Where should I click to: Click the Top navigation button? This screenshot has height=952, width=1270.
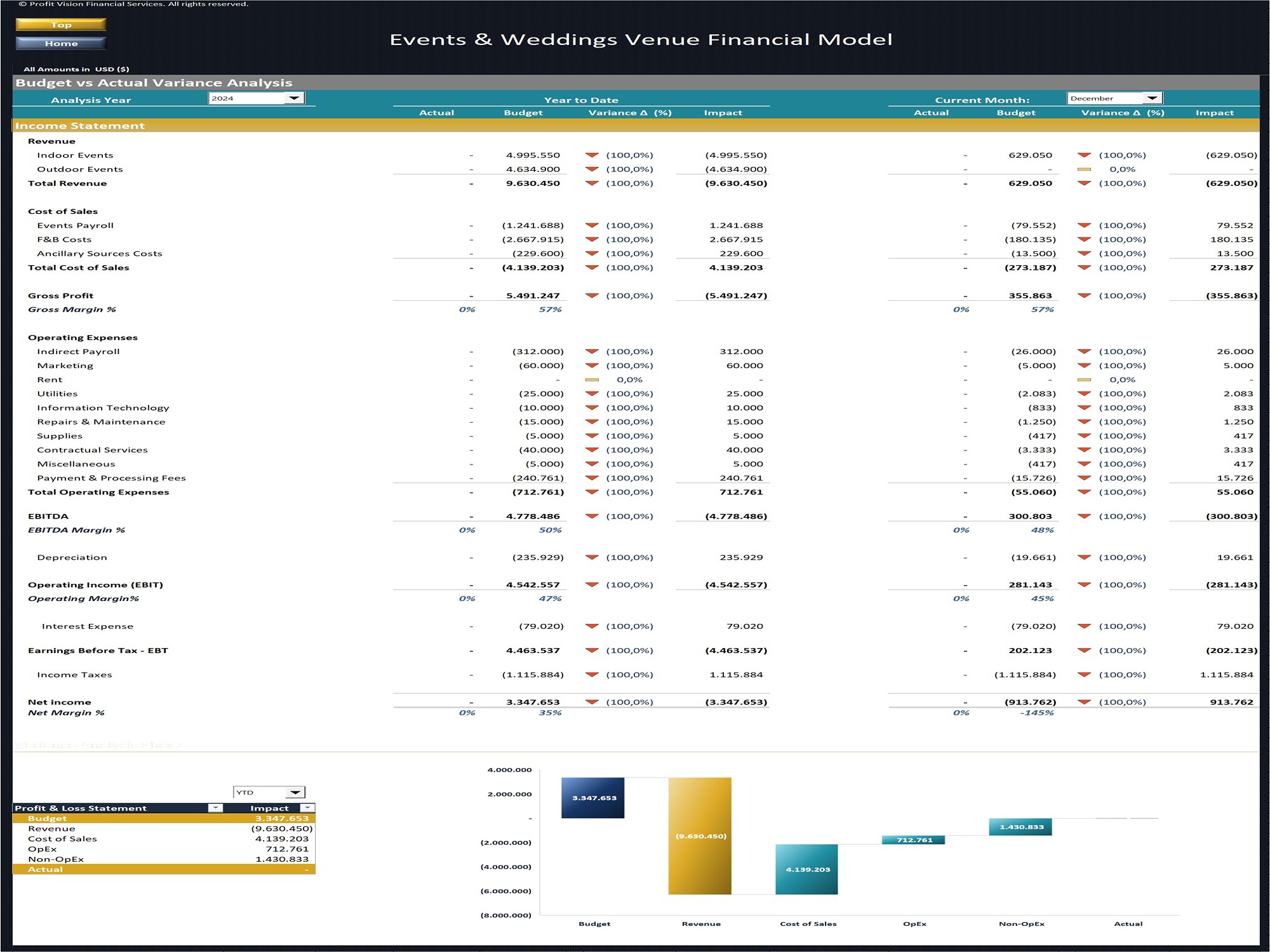click(60, 25)
